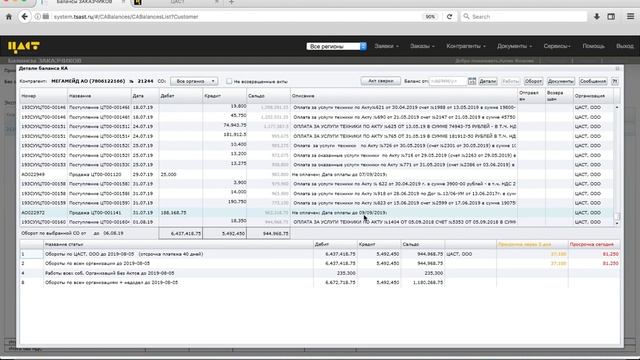
Task: Click Выход to log out
Action: pos(624,46)
